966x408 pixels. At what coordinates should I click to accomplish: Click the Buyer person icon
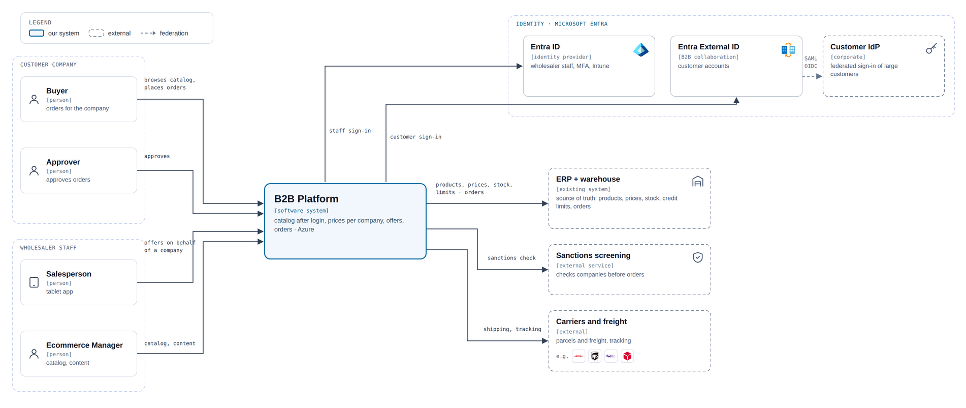click(34, 99)
